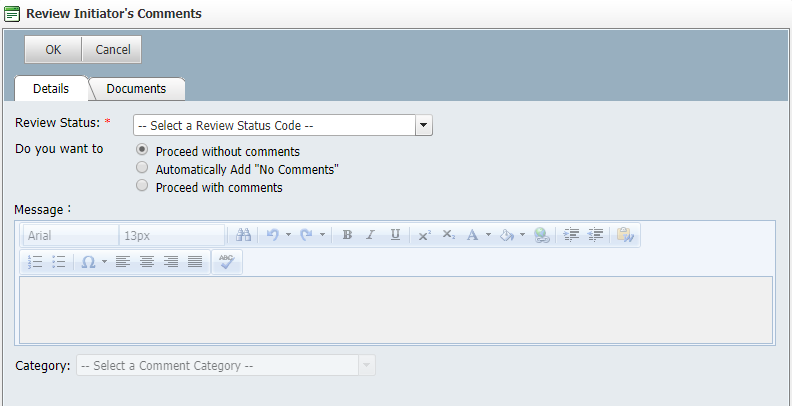Click the "Message" label
Screen dimensions: 792x406
pos(39,210)
